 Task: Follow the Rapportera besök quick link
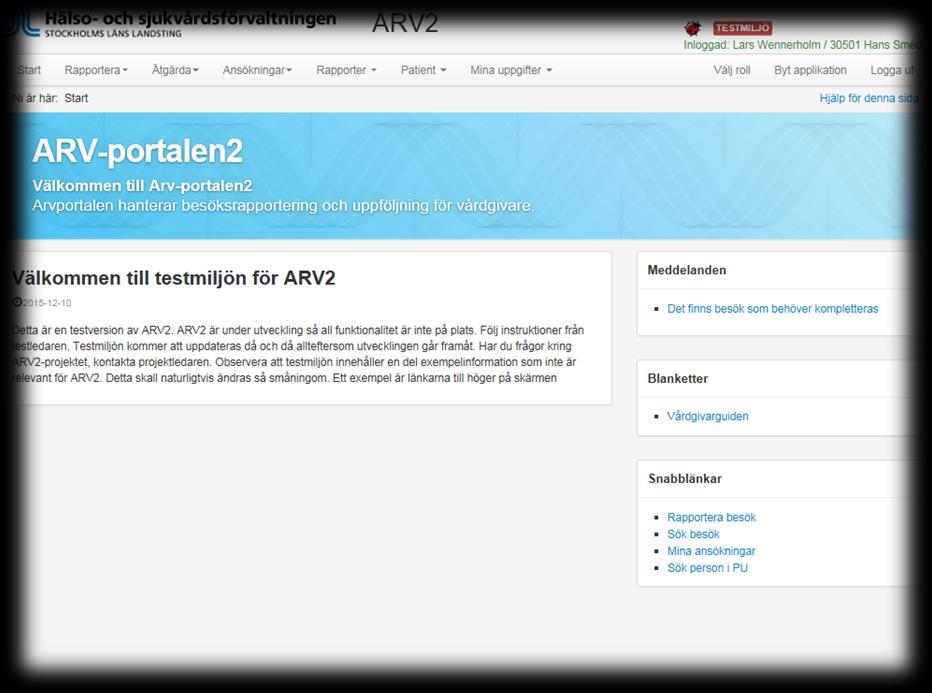(711, 517)
